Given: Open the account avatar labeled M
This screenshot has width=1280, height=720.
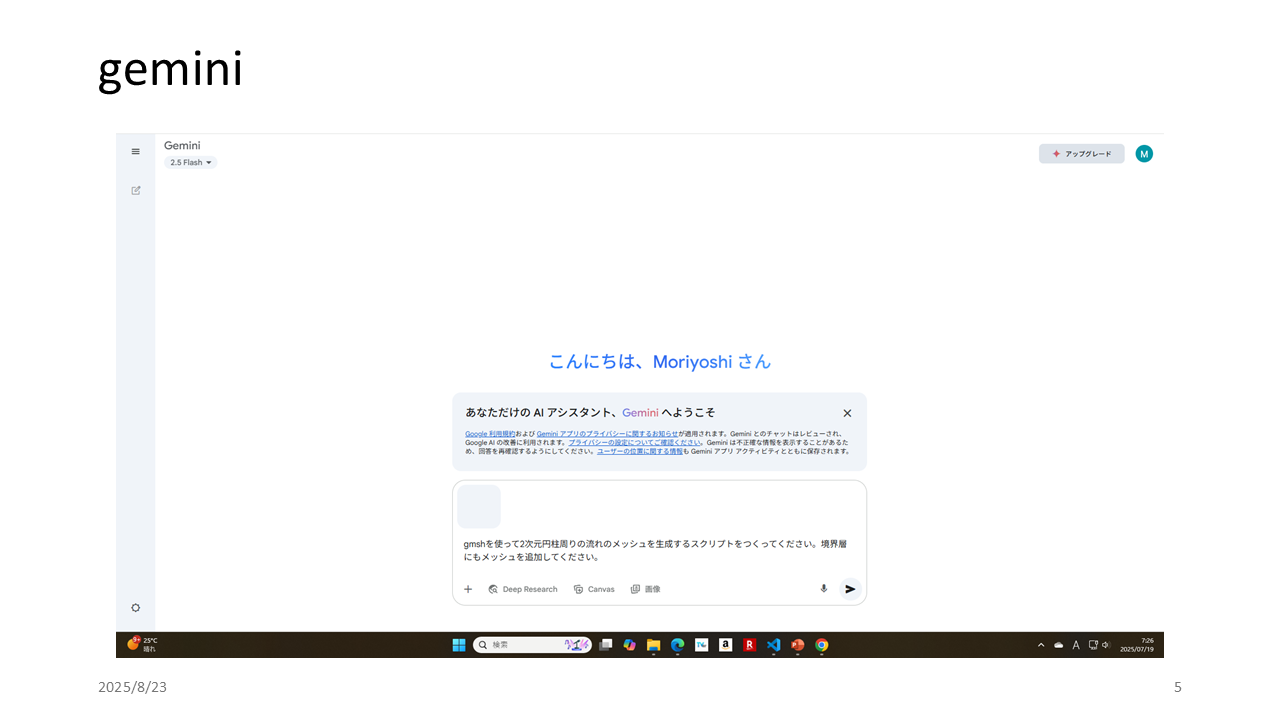Looking at the screenshot, I should 1144,153.
